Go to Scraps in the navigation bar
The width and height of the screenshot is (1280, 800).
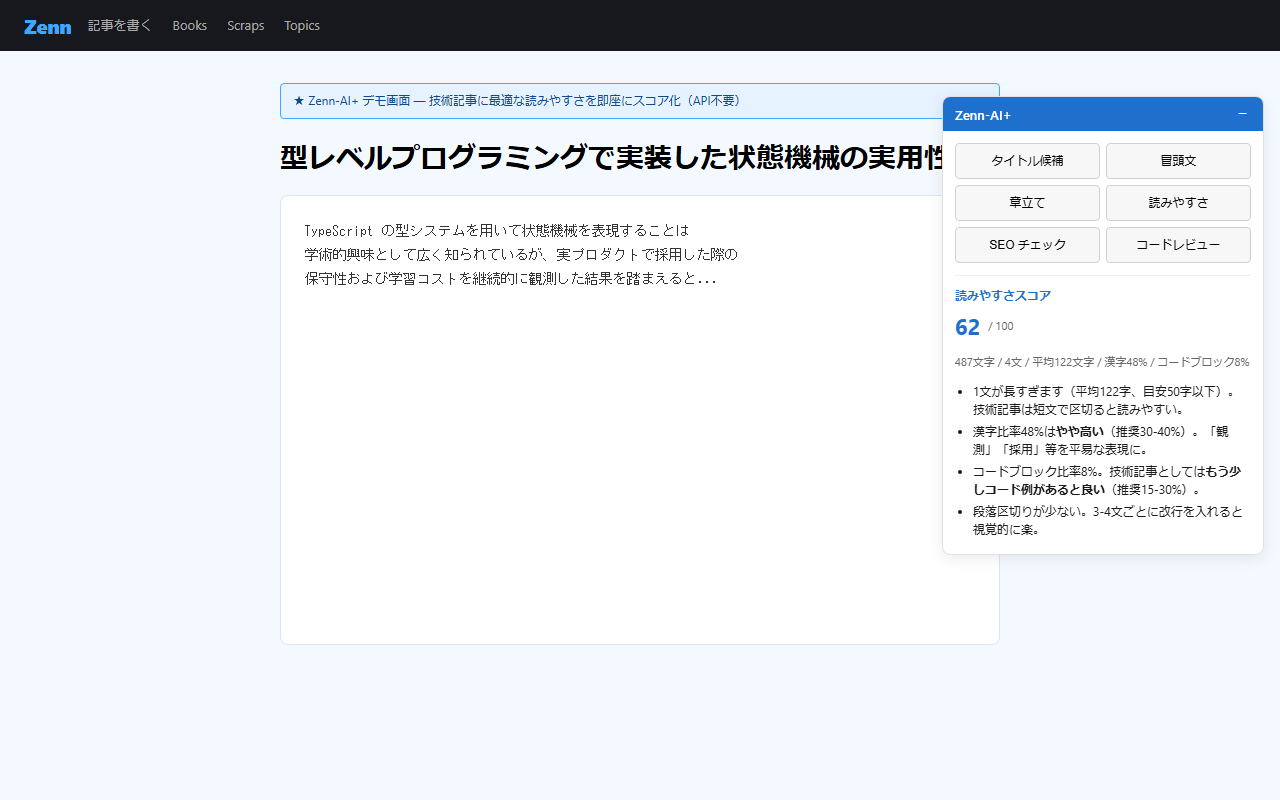pos(246,25)
